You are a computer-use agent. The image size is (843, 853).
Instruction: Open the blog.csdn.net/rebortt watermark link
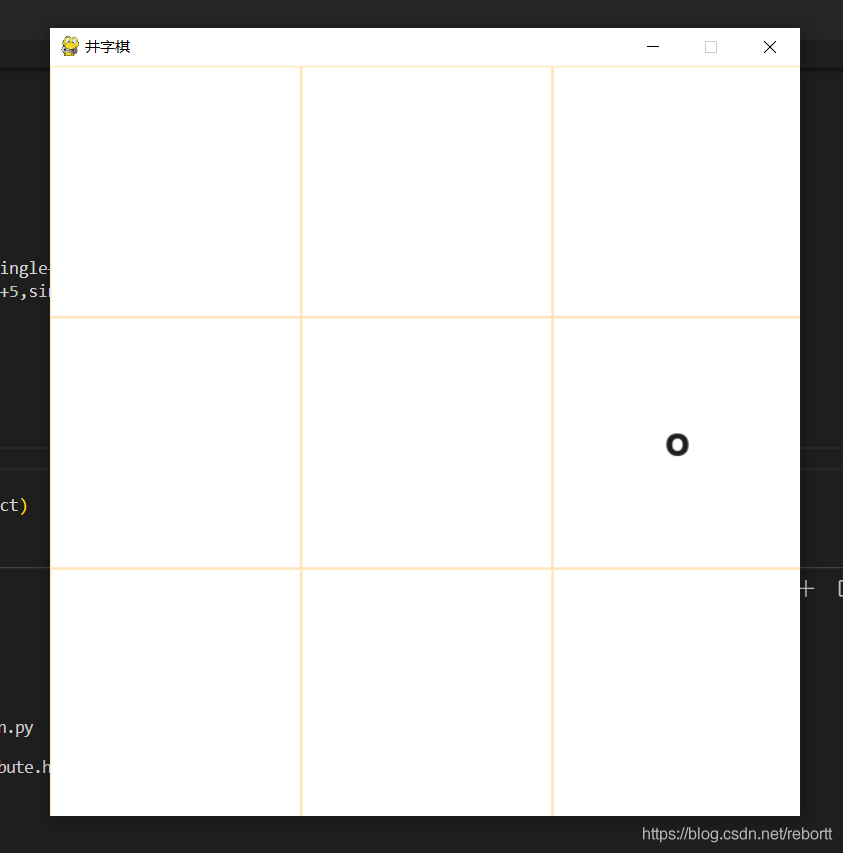(736, 834)
